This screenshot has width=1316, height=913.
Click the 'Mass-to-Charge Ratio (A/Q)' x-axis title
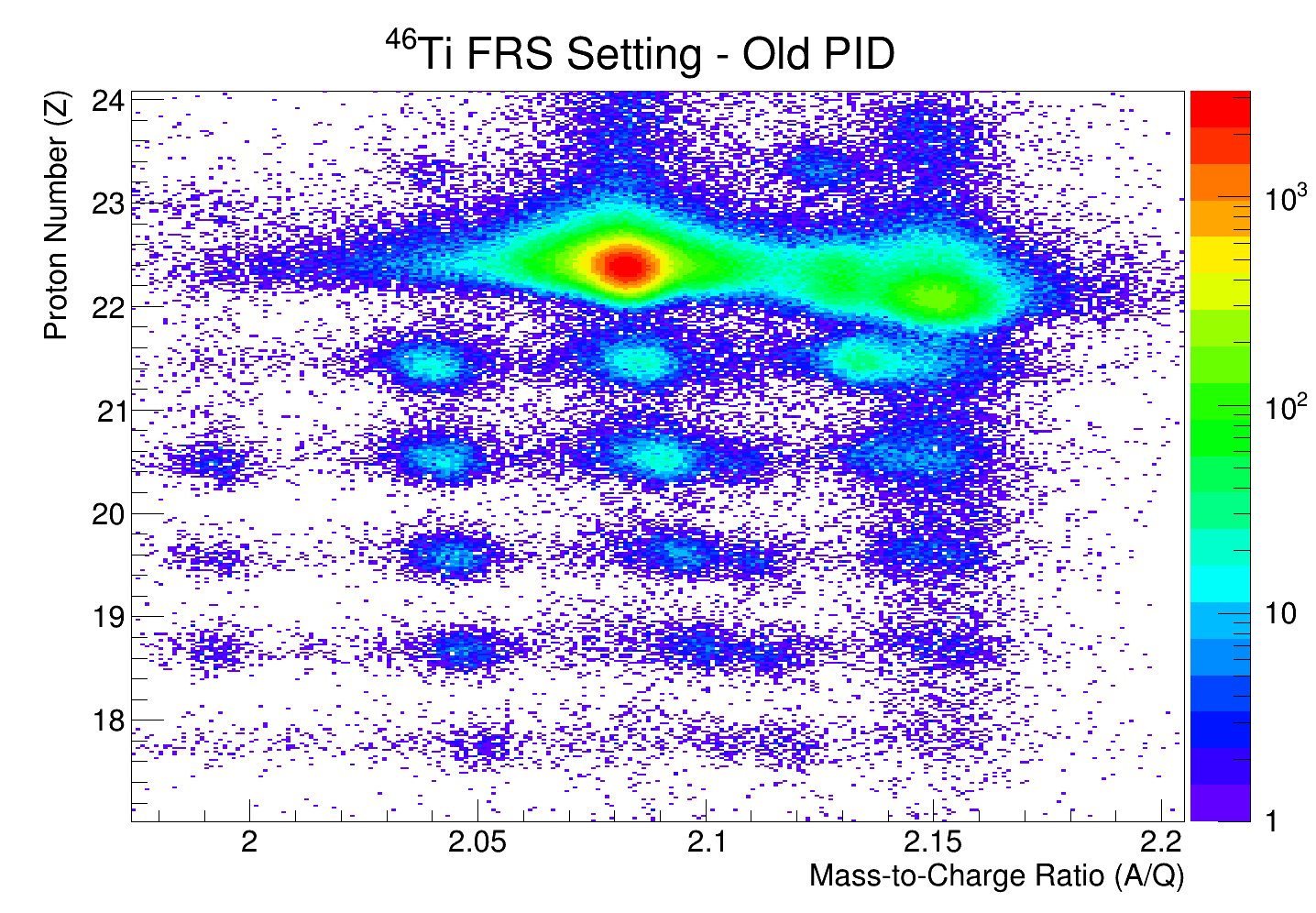996,875
